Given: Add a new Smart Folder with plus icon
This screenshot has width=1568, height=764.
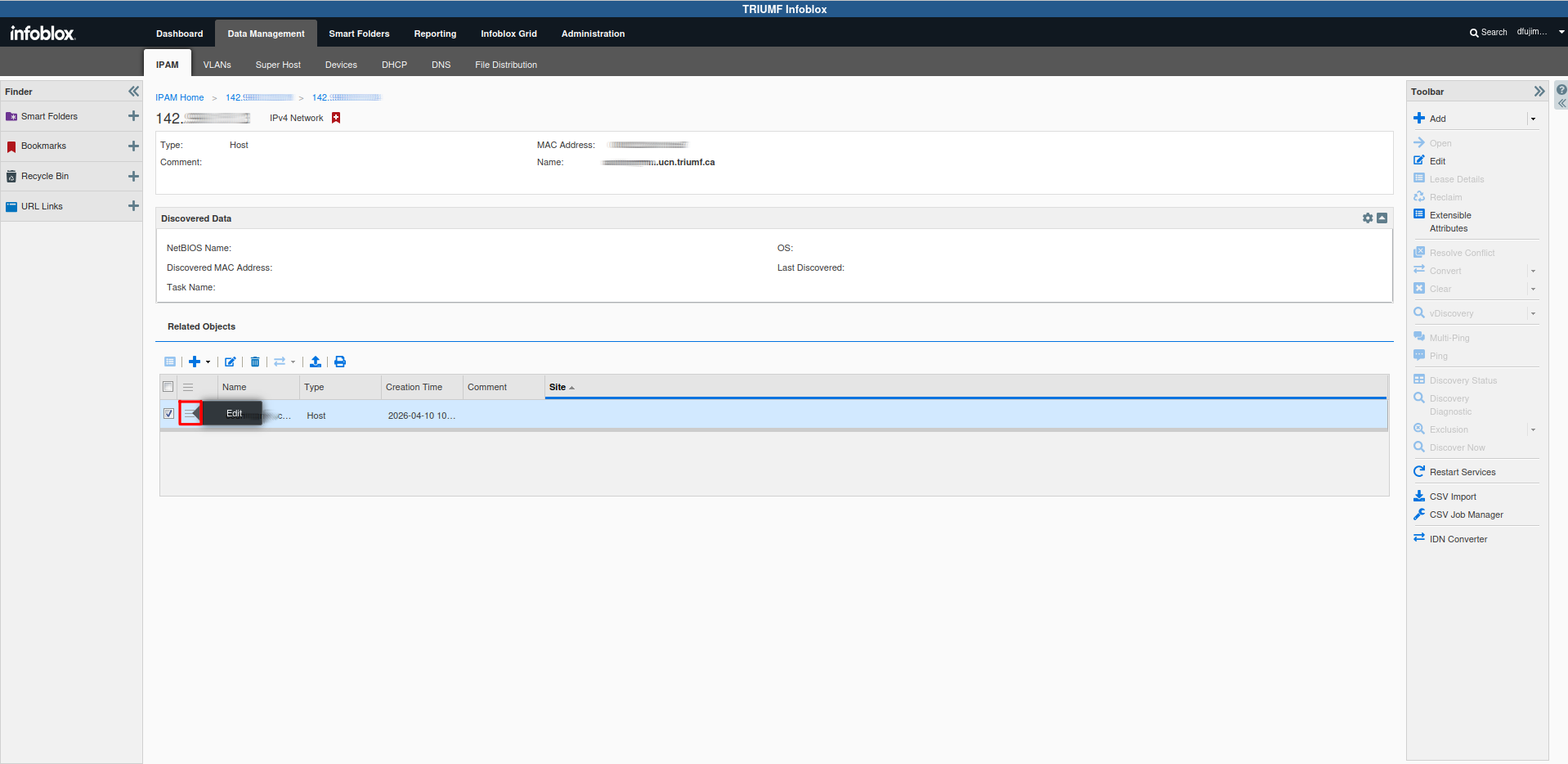Looking at the screenshot, I should (133, 116).
